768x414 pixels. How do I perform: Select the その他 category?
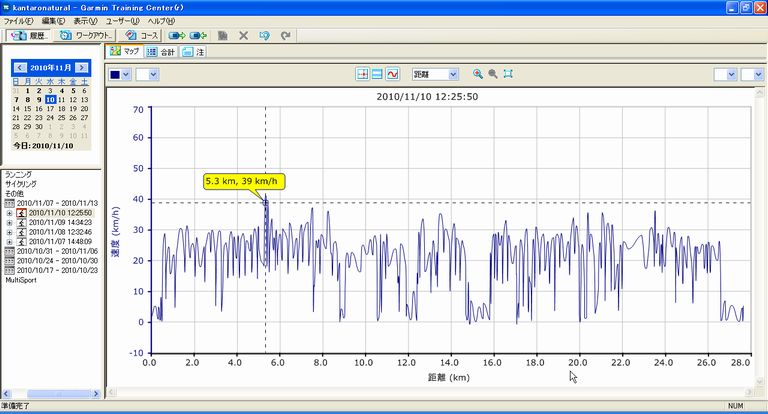point(14,194)
